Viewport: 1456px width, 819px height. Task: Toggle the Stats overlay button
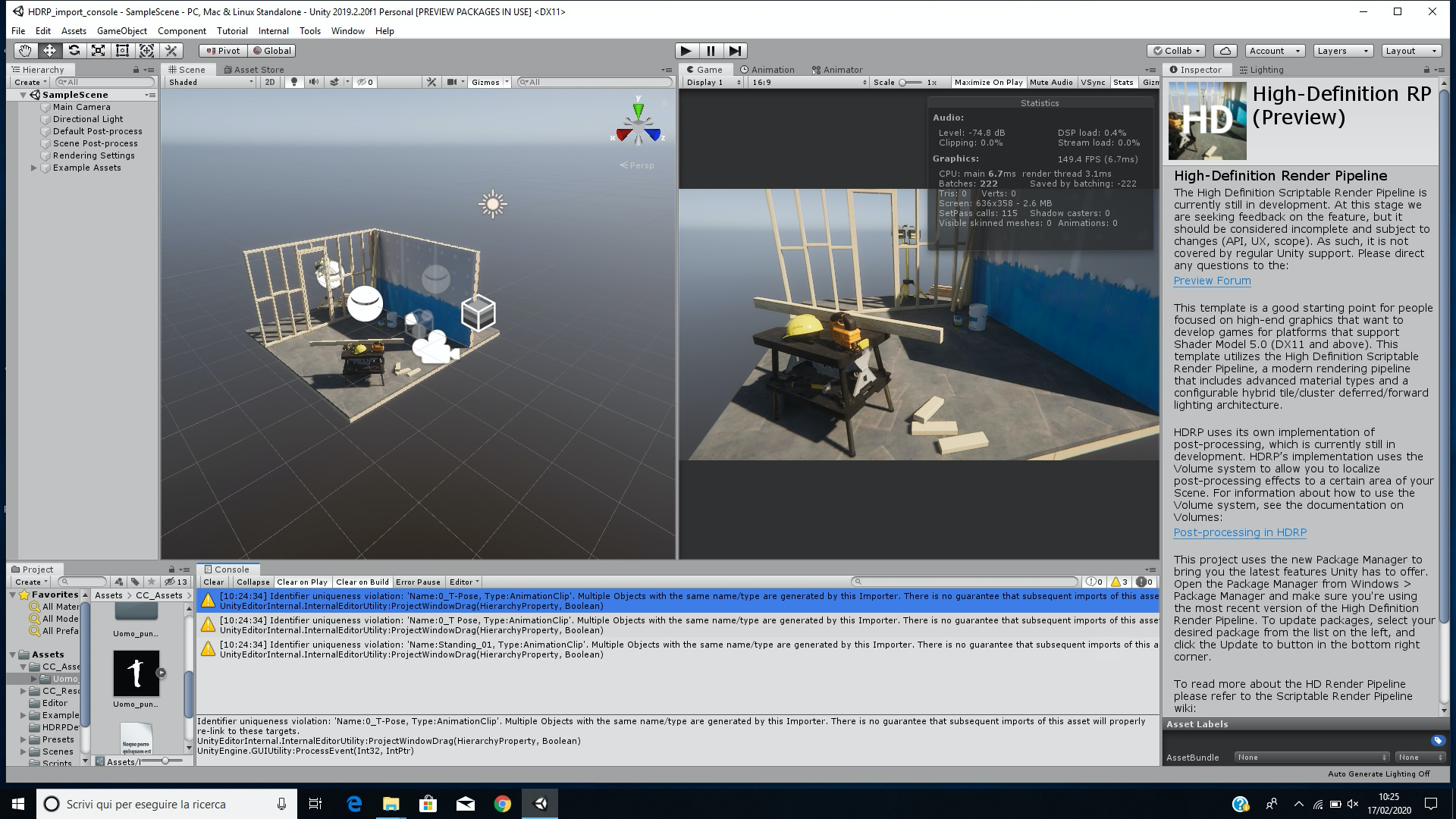pyautogui.click(x=1123, y=82)
